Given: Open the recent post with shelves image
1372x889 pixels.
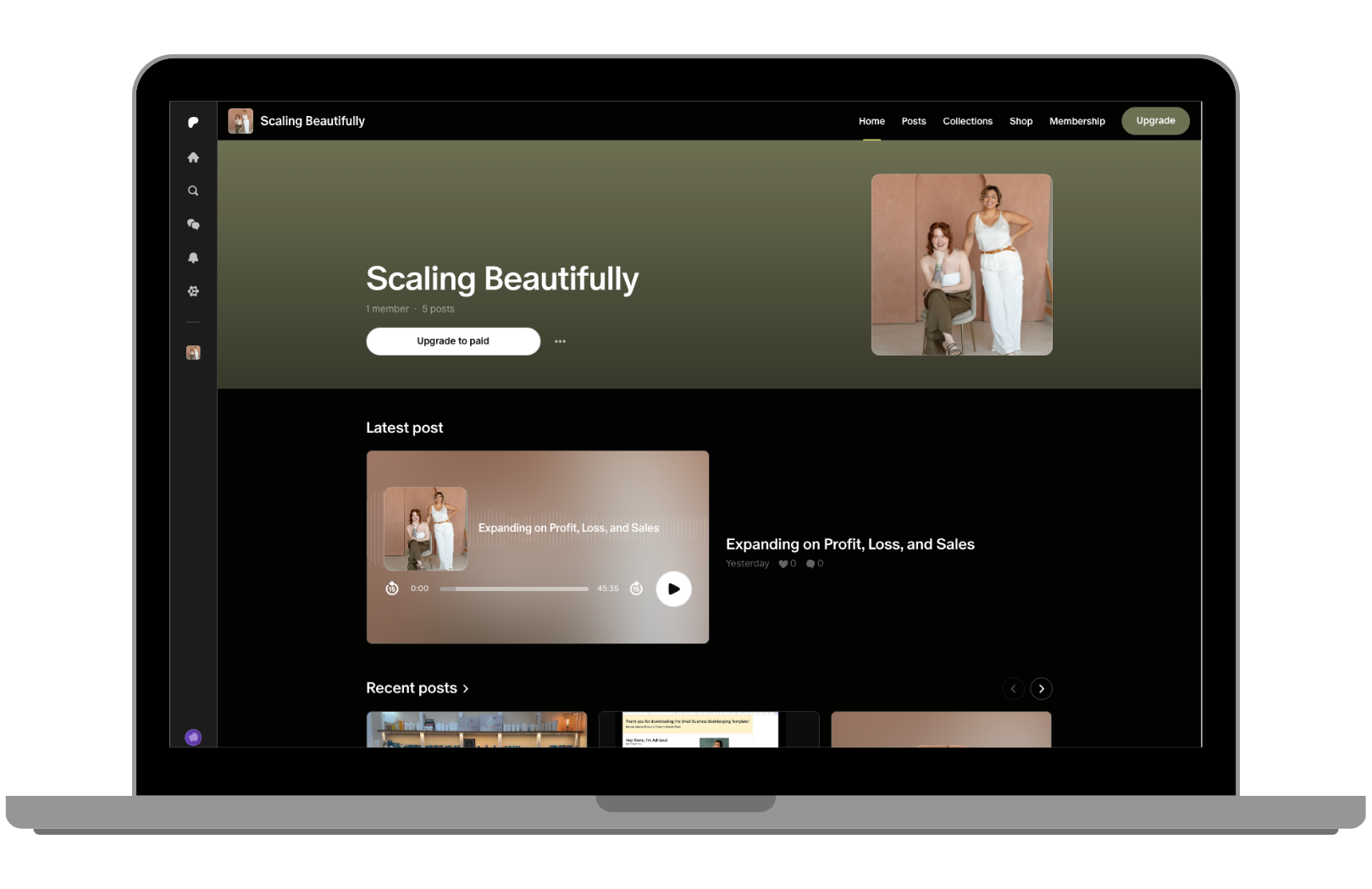Looking at the screenshot, I should (x=477, y=729).
